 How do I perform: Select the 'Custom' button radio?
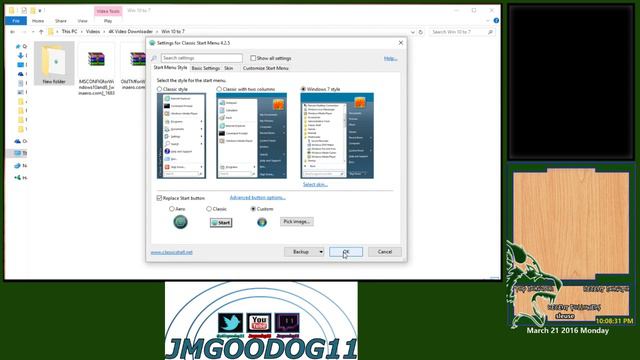(x=253, y=209)
